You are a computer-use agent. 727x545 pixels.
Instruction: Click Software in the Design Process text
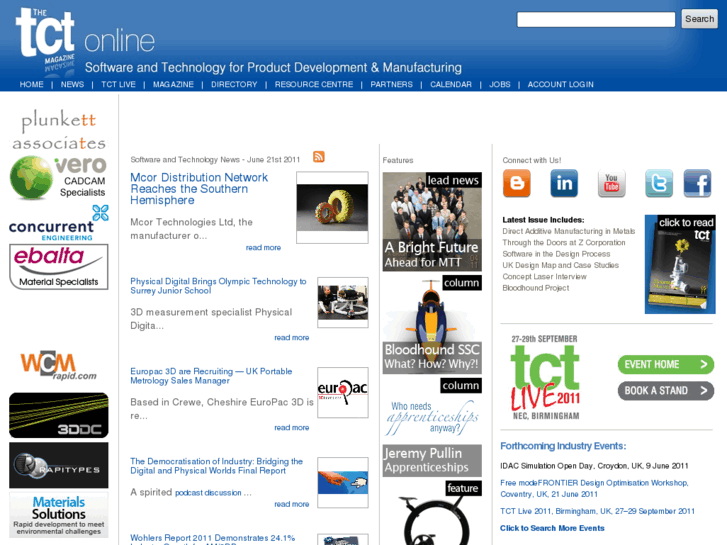point(556,254)
